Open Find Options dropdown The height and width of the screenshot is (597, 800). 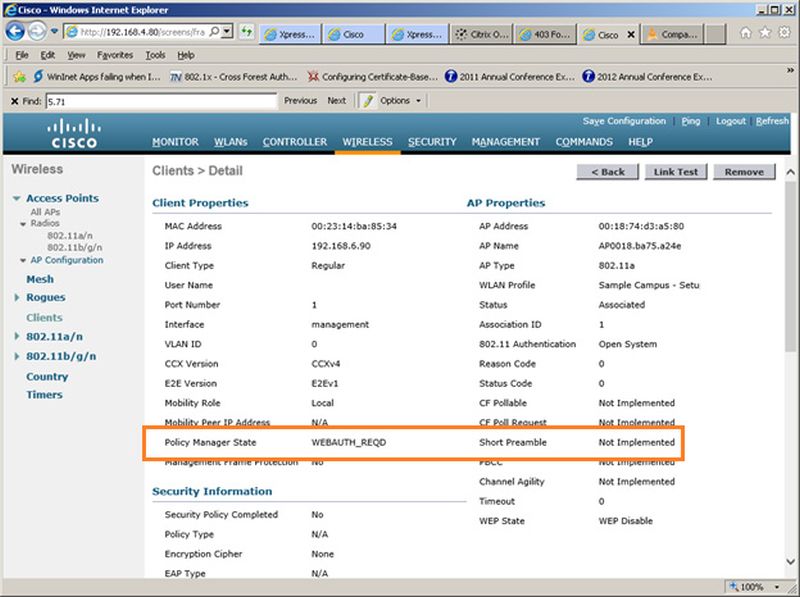(400, 101)
